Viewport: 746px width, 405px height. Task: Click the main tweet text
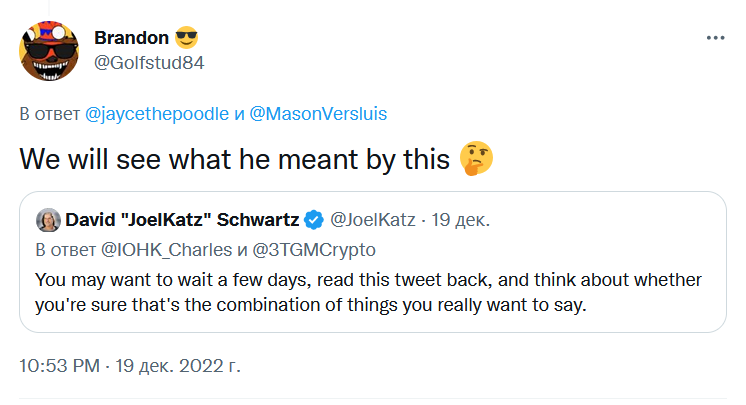tap(235, 159)
